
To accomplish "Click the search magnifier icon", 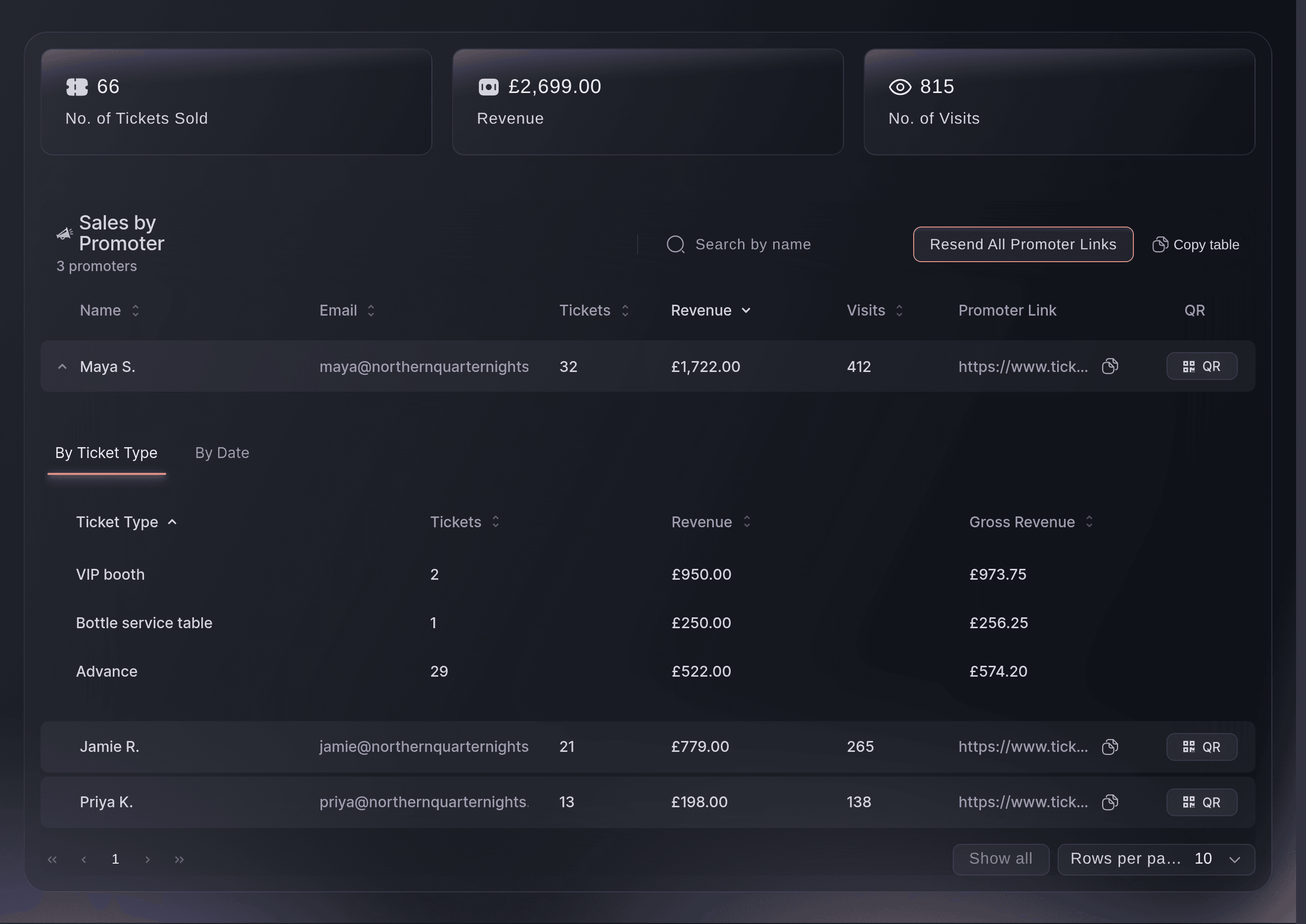I will coord(675,245).
